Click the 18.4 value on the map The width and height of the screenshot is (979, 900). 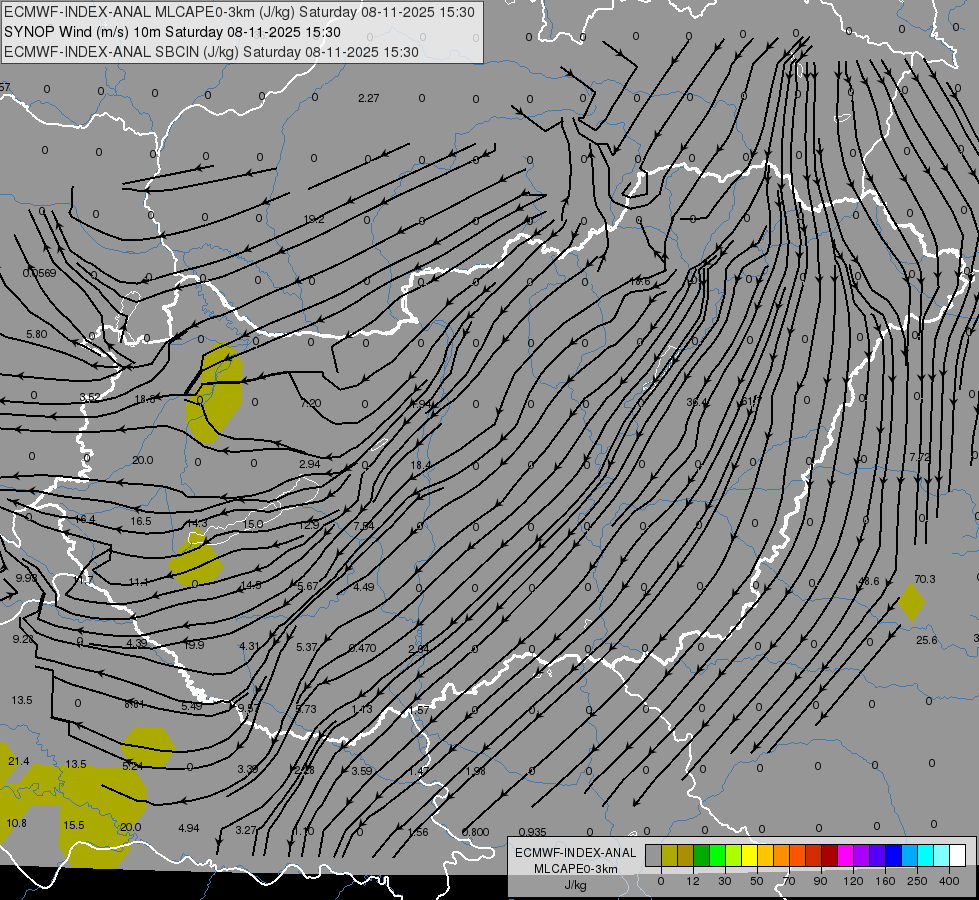coord(421,465)
